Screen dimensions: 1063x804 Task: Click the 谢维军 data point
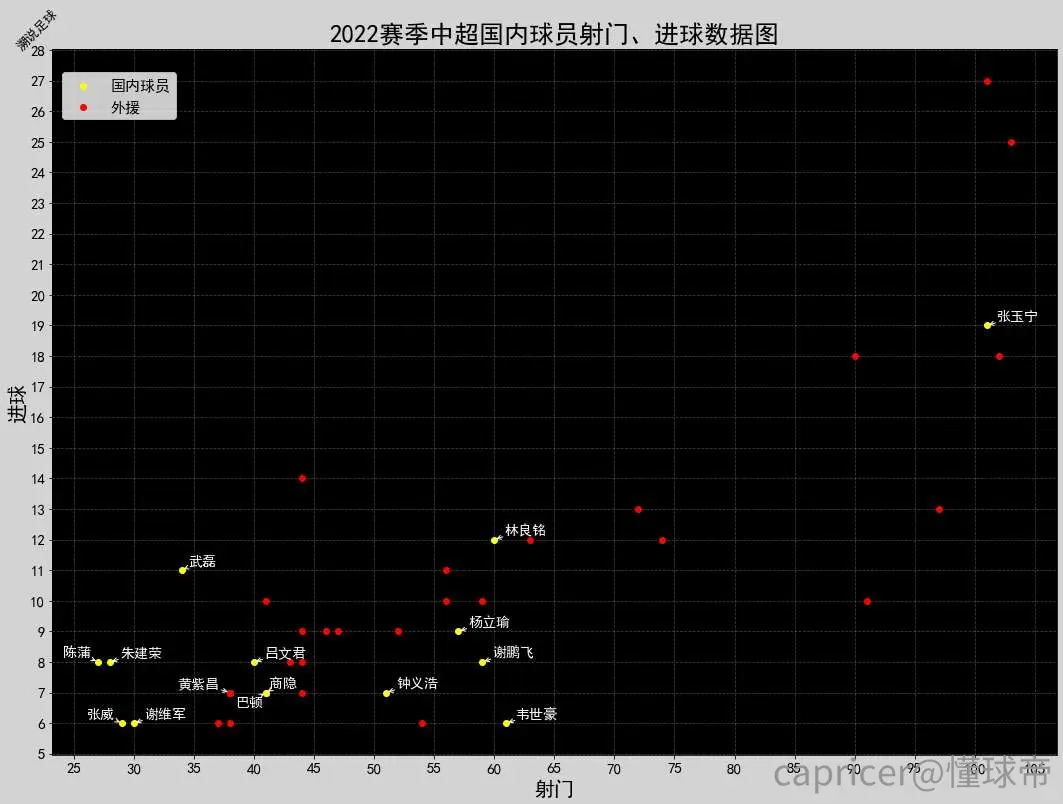coord(134,723)
